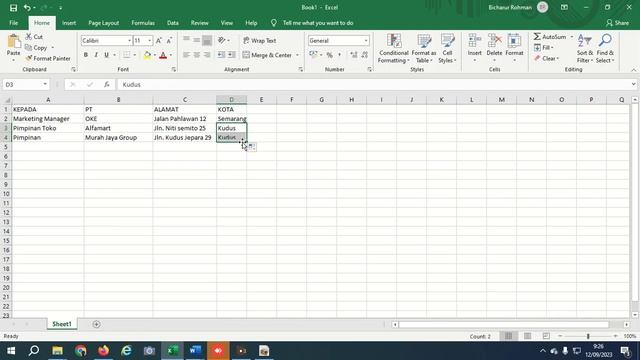Expand the Merge & Center arrow

pos(297,55)
